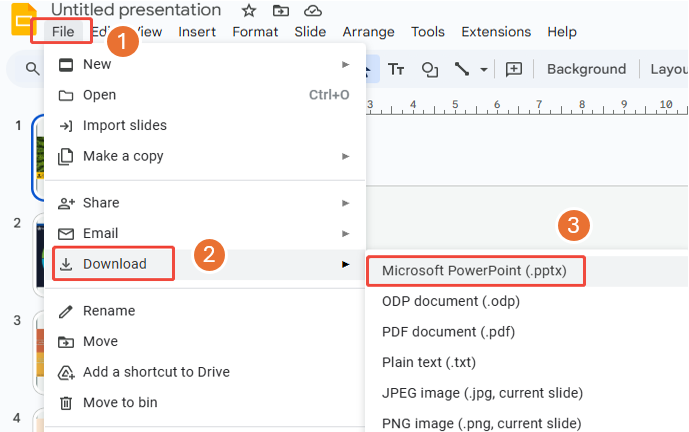The height and width of the screenshot is (432, 689).
Task: Choose New from the File menu
Action: pyautogui.click(x=205, y=65)
